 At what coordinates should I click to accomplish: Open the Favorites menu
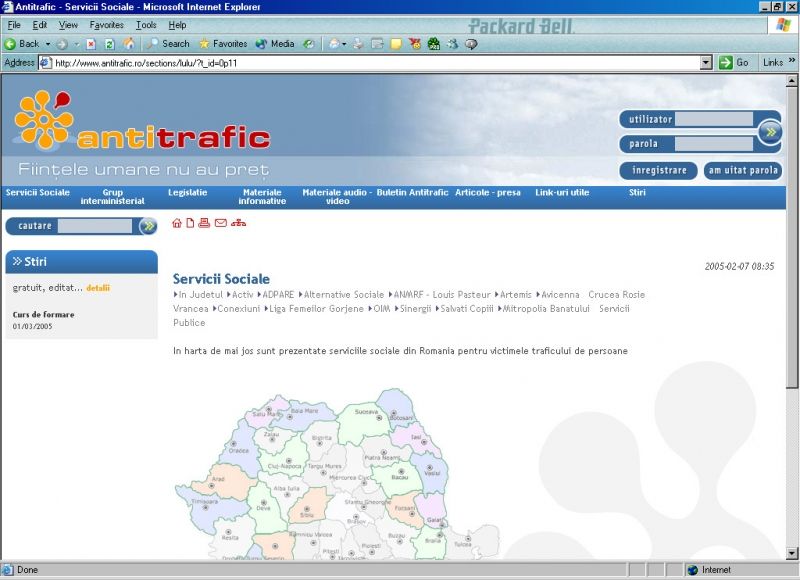(106, 24)
